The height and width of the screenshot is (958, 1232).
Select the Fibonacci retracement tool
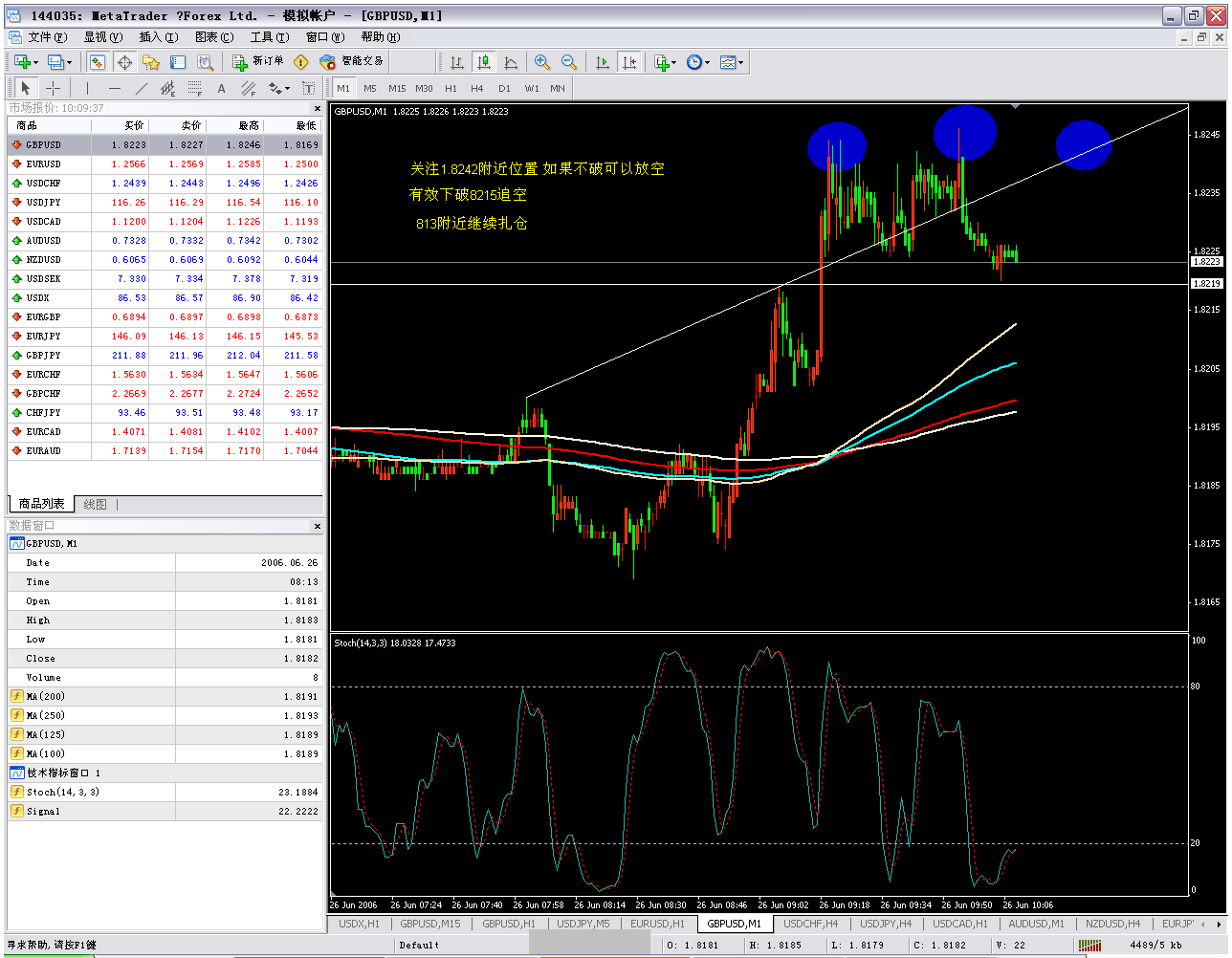coord(195,88)
